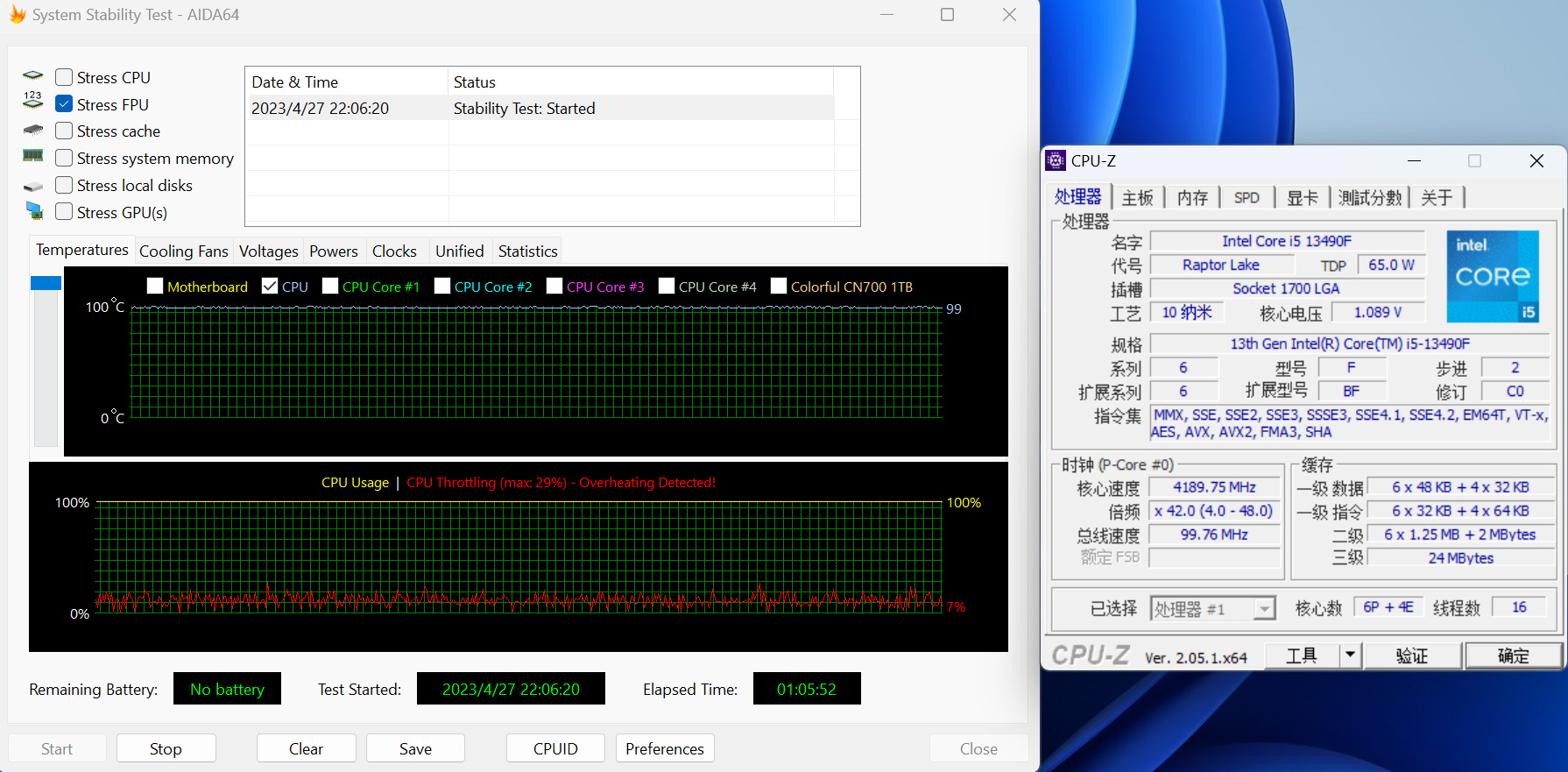Click the Test Started 2023/4/27 22:06:20 field

(511, 689)
